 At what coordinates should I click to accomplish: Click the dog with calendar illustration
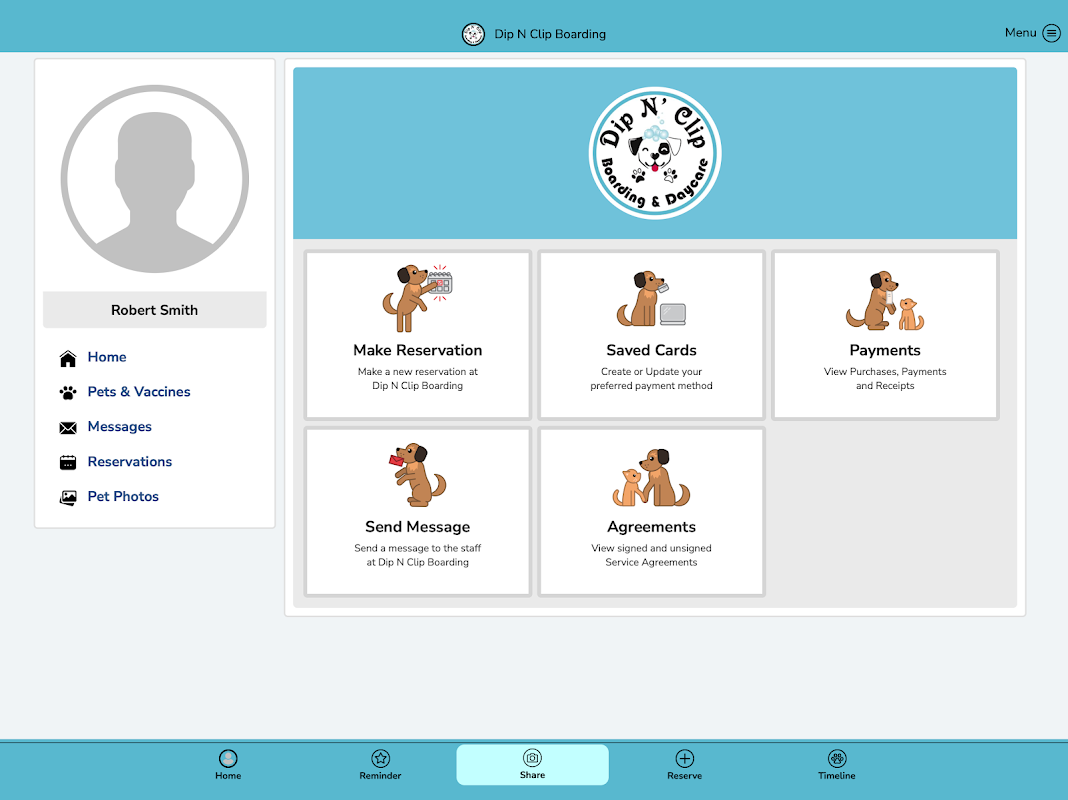(418, 298)
